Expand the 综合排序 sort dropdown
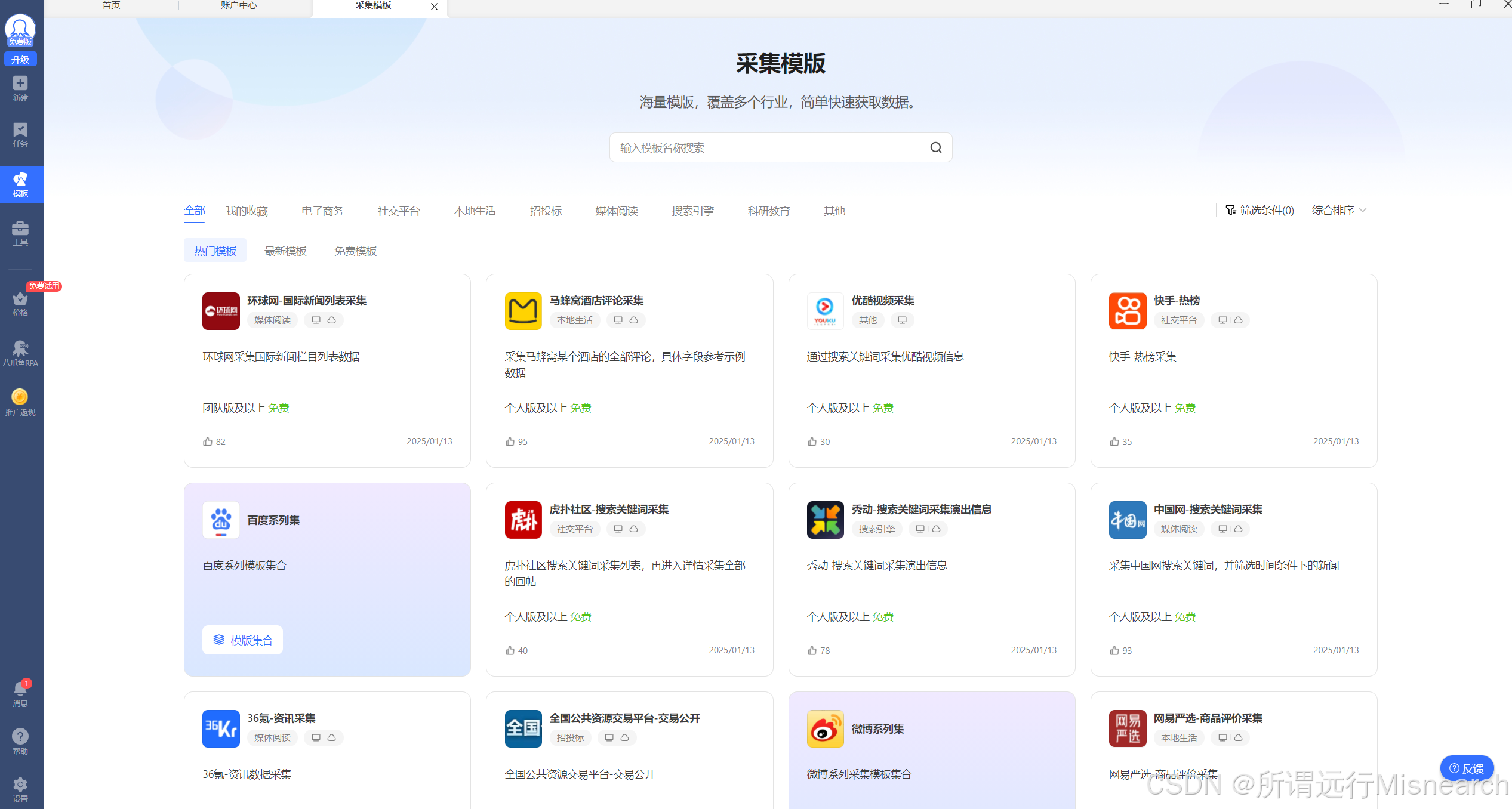Screen dimensions: 1512x809 [x=1338, y=210]
